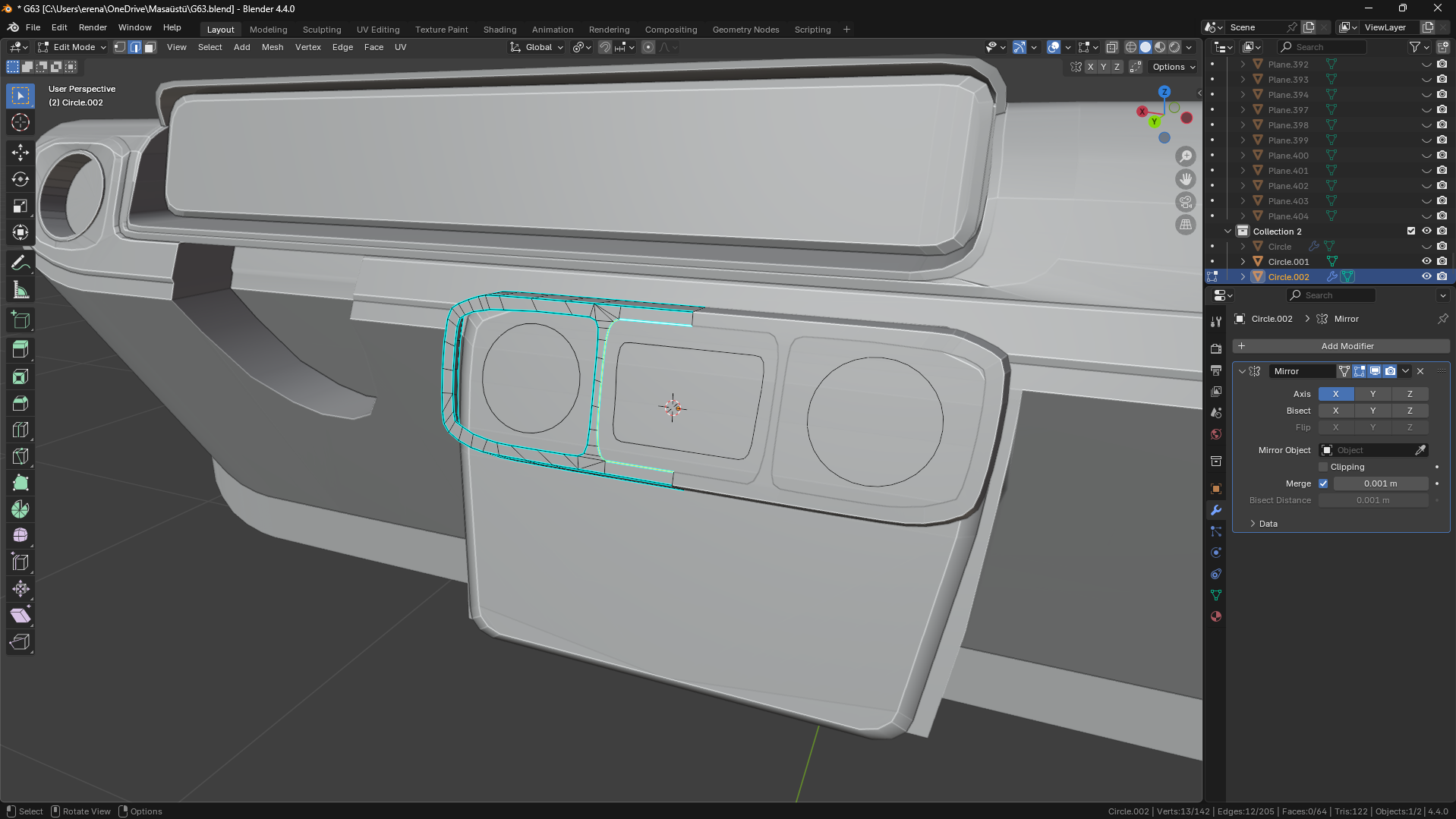Select the Add Cube tool
This screenshot has height=819, width=1456.
pyautogui.click(x=20, y=320)
